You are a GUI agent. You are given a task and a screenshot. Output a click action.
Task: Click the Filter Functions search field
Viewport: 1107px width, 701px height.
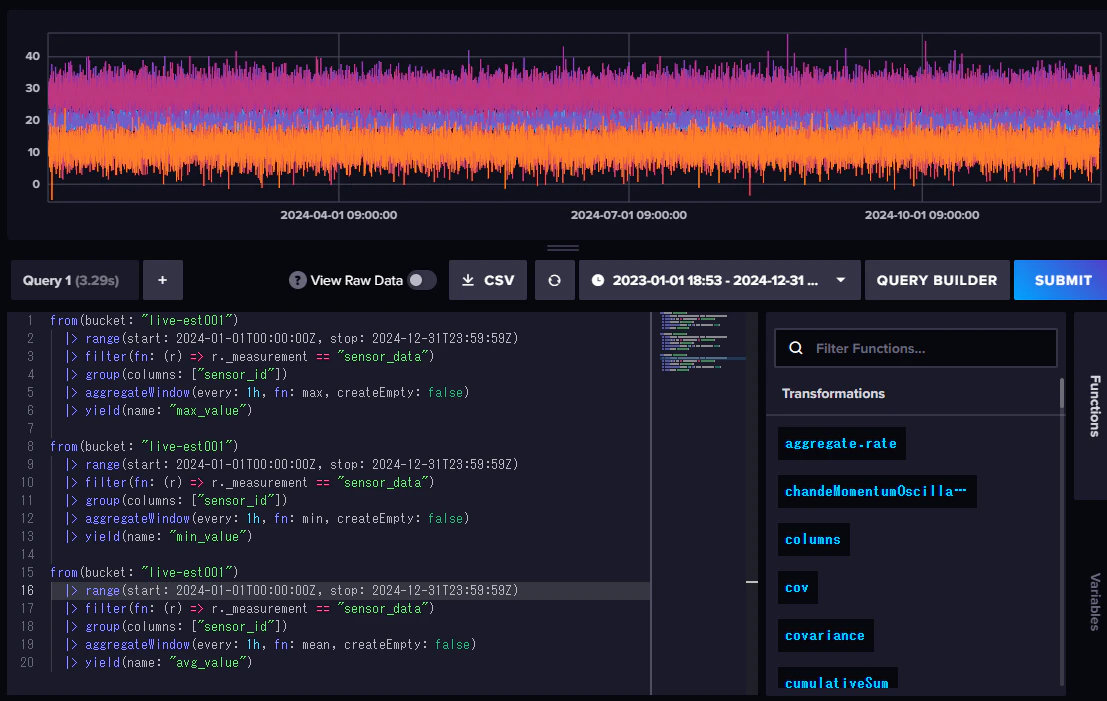coord(916,348)
